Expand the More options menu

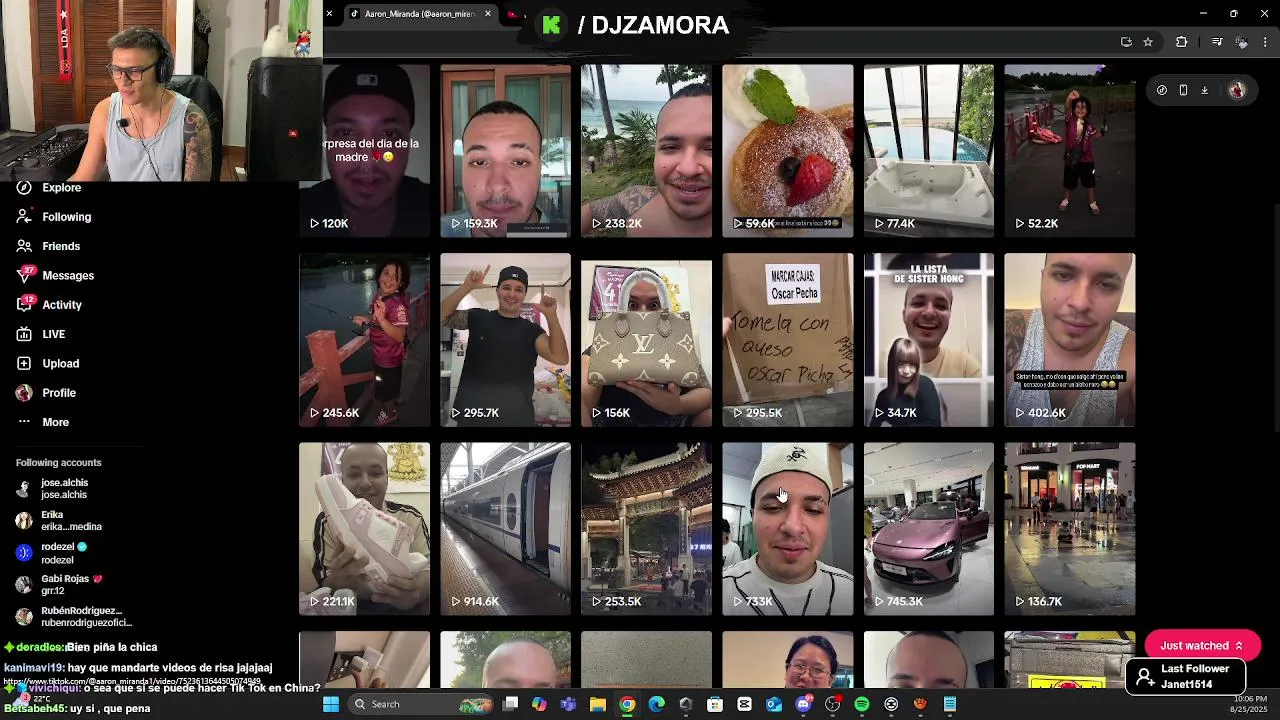coord(42,422)
